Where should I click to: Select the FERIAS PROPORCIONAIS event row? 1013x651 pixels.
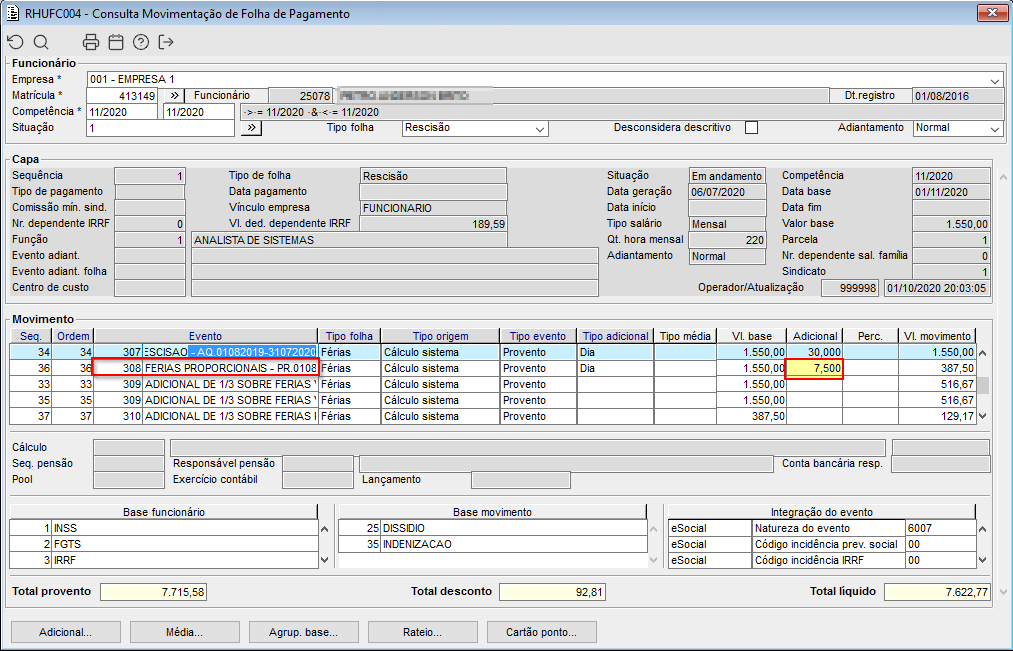pos(230,368)
